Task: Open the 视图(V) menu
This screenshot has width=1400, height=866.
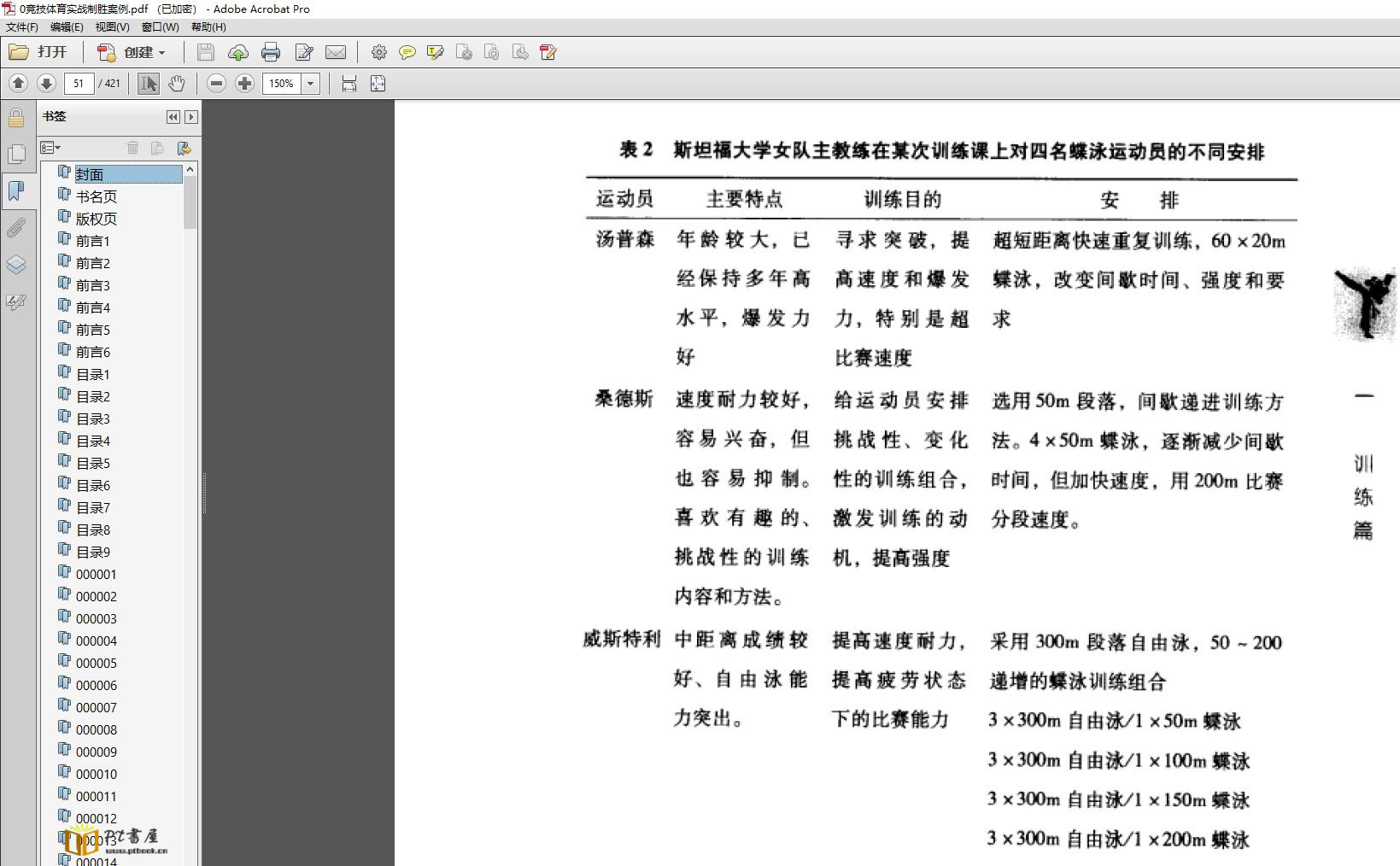Action: point(113,26)
